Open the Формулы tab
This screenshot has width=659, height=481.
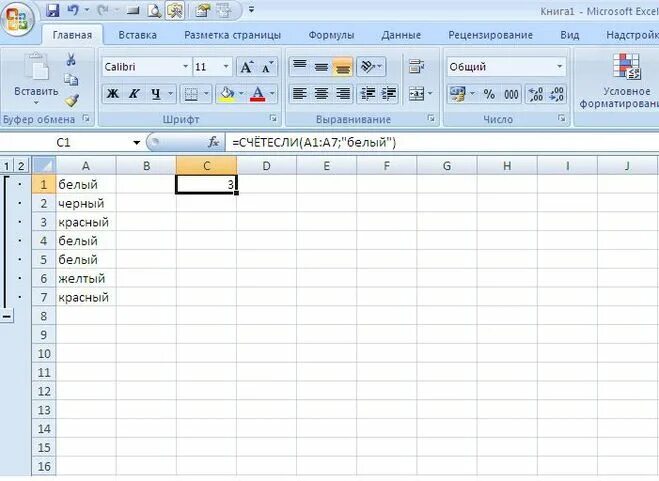[x=331, y=35]
